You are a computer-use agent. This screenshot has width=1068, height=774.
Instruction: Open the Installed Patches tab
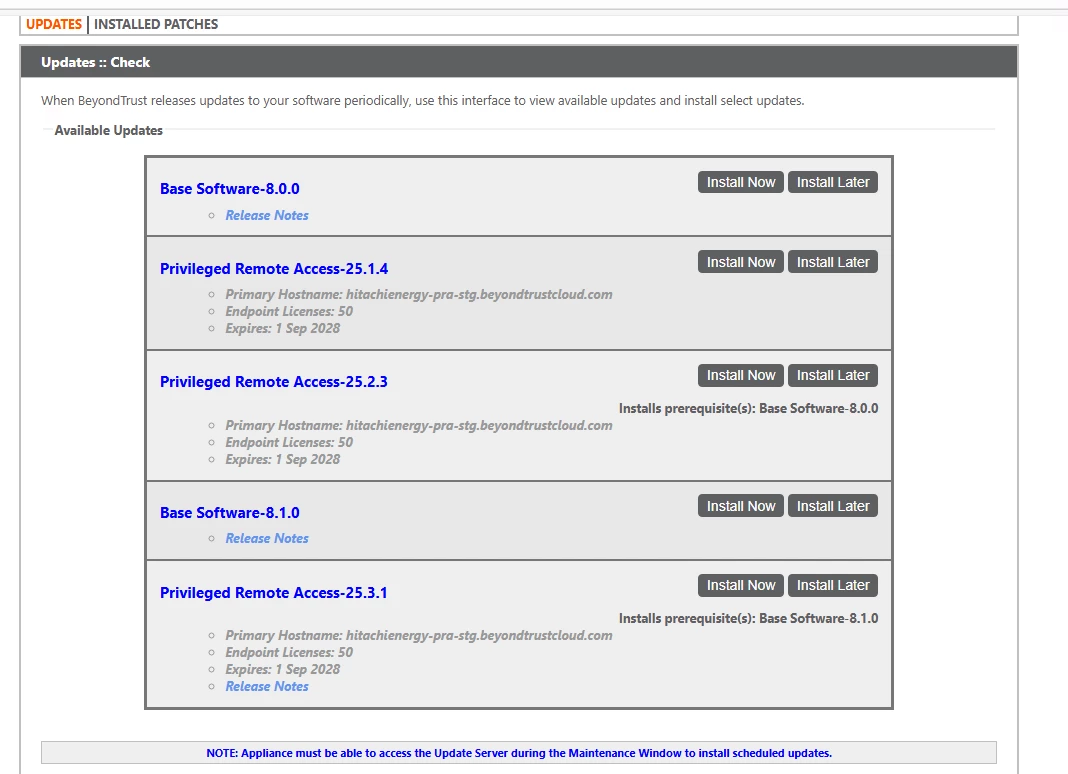(156, 25)
